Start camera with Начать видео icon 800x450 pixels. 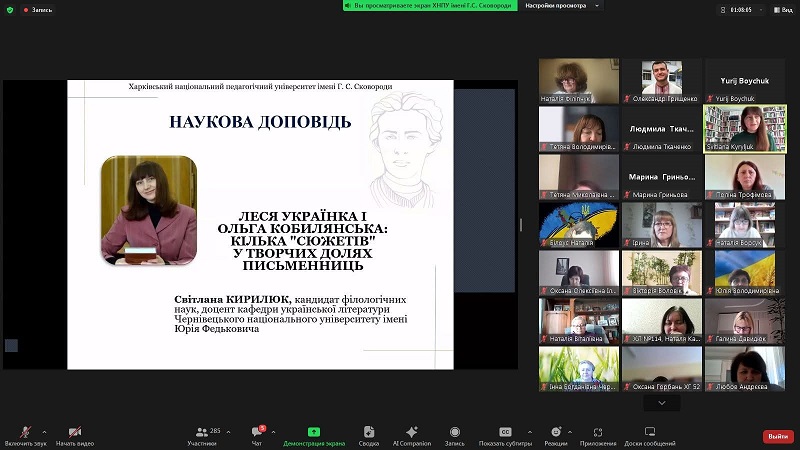(75, 432)
